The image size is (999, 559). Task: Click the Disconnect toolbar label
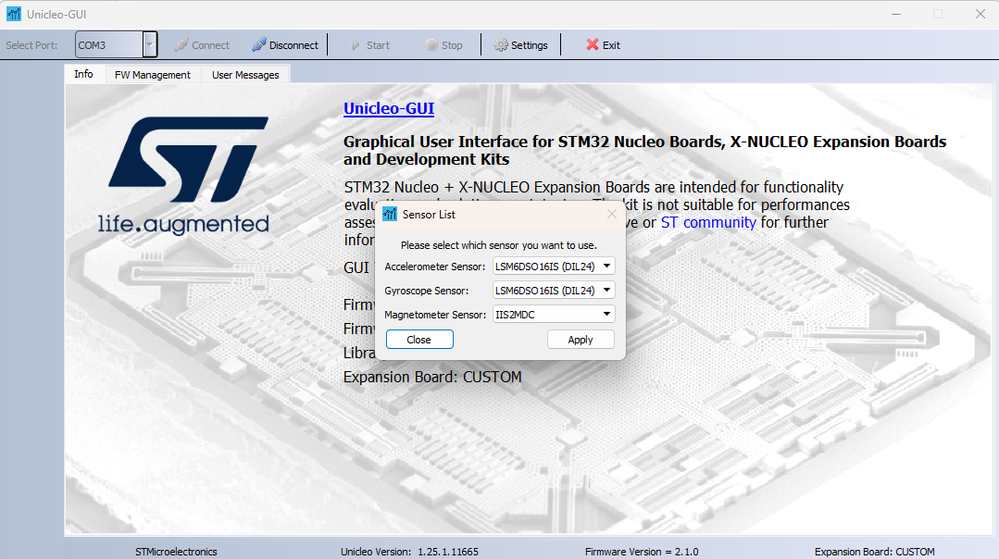[294, 45]
